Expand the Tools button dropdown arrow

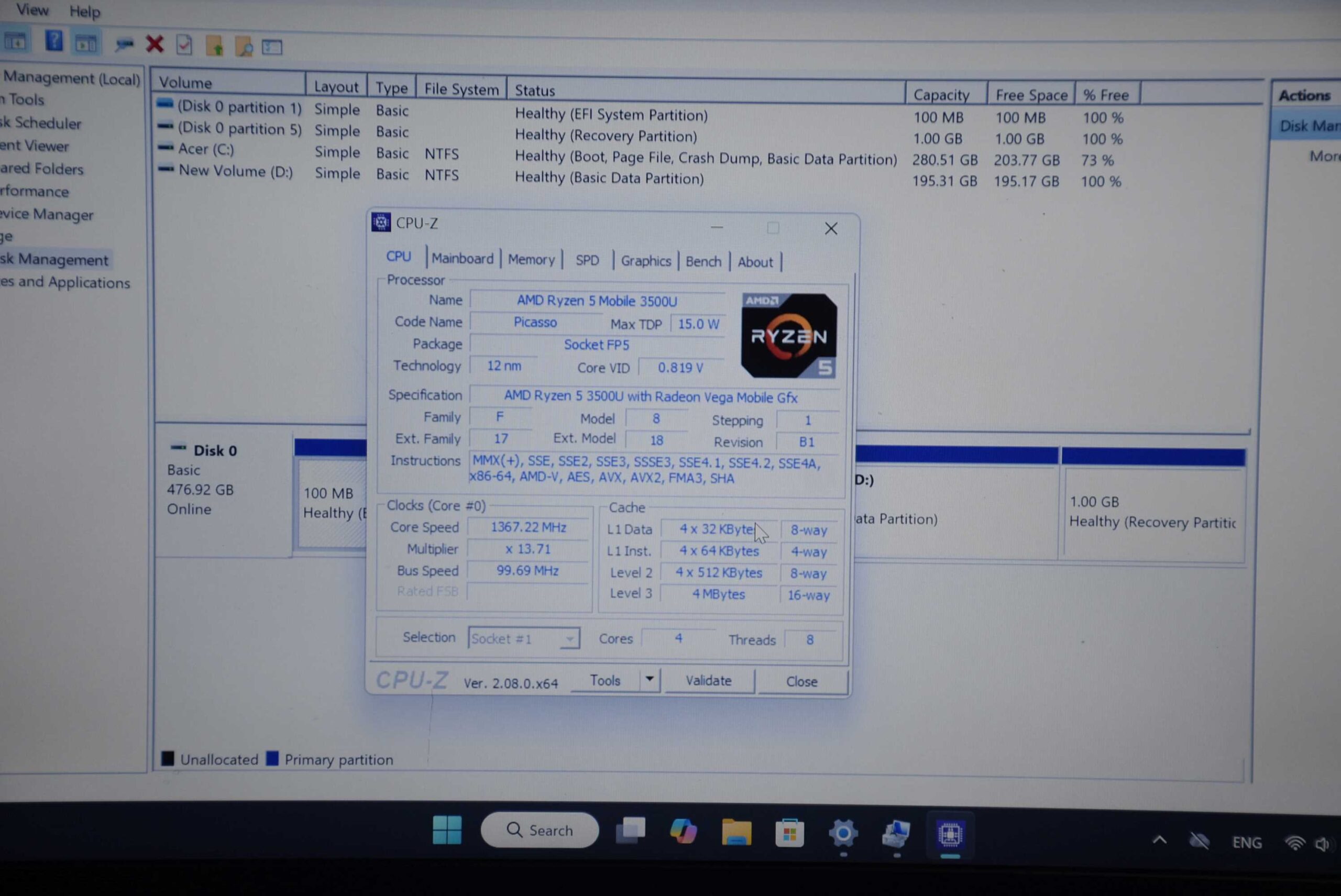[650, 679]
